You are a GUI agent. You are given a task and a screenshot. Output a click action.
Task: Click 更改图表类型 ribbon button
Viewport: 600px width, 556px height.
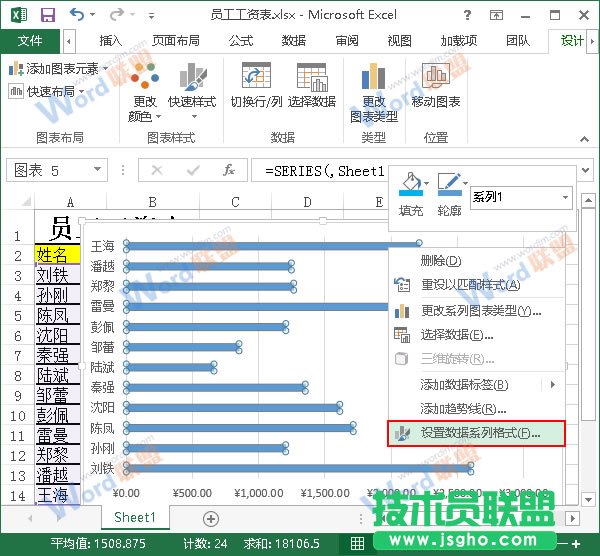click(x=374, y=93)
